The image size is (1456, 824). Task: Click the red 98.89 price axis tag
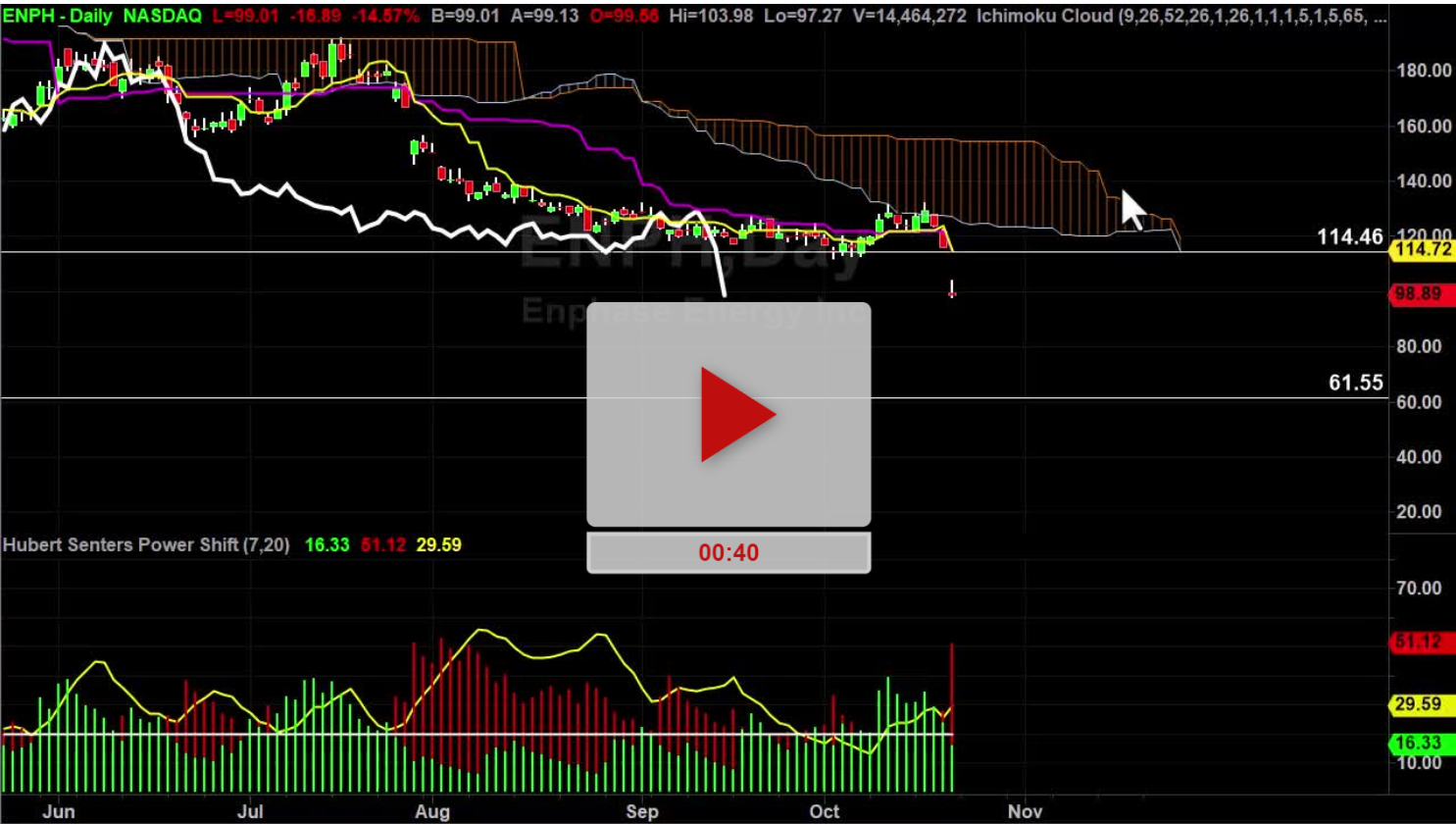tap(1423, 293)
